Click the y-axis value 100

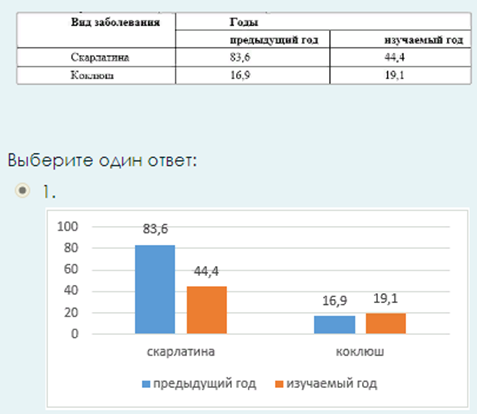click(68, 227)
